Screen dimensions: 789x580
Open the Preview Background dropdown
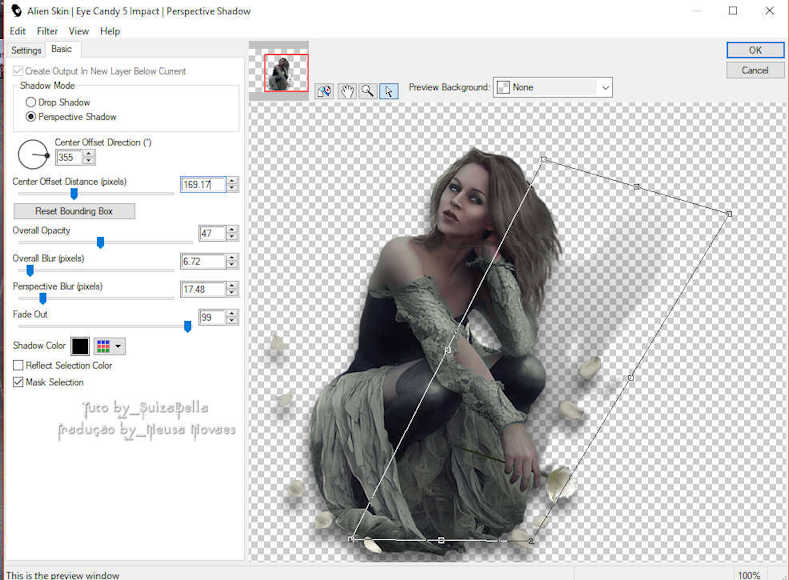point(553,88)
